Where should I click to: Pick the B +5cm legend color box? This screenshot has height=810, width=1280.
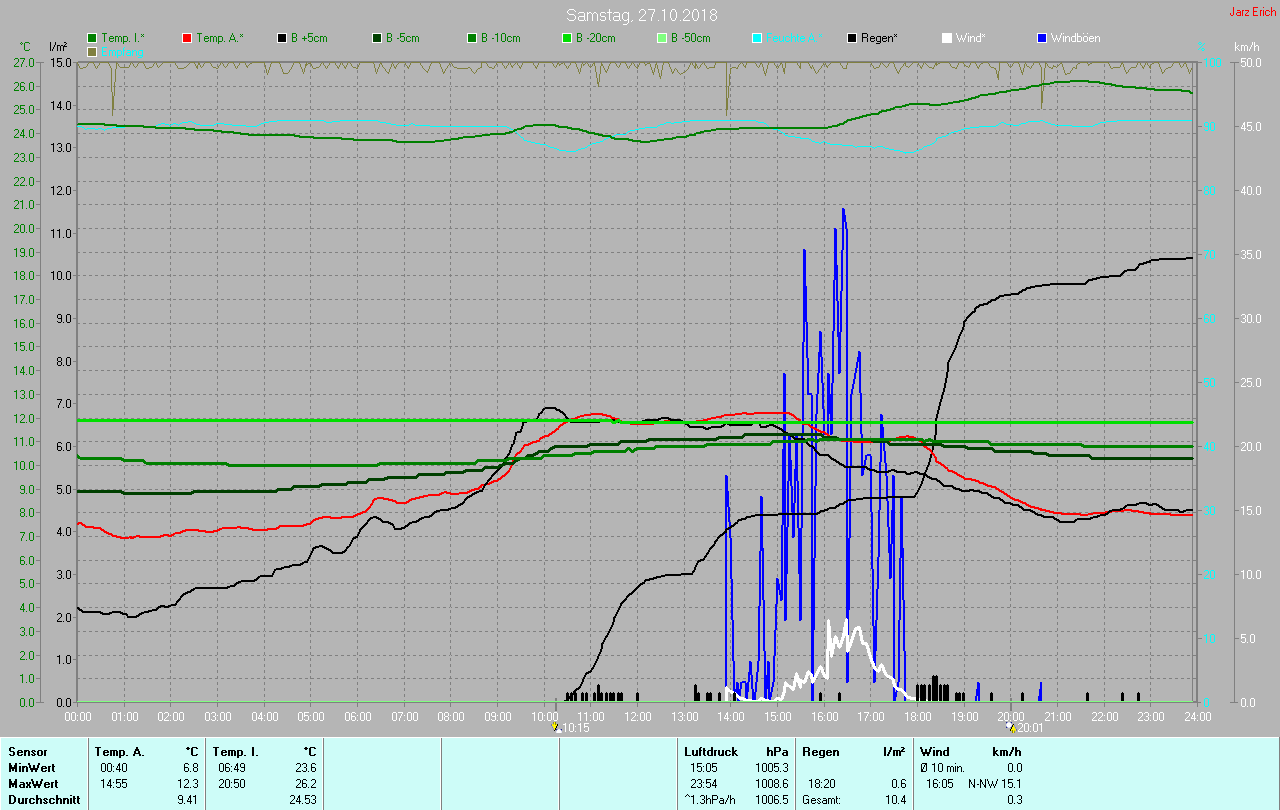coord(283,38)
